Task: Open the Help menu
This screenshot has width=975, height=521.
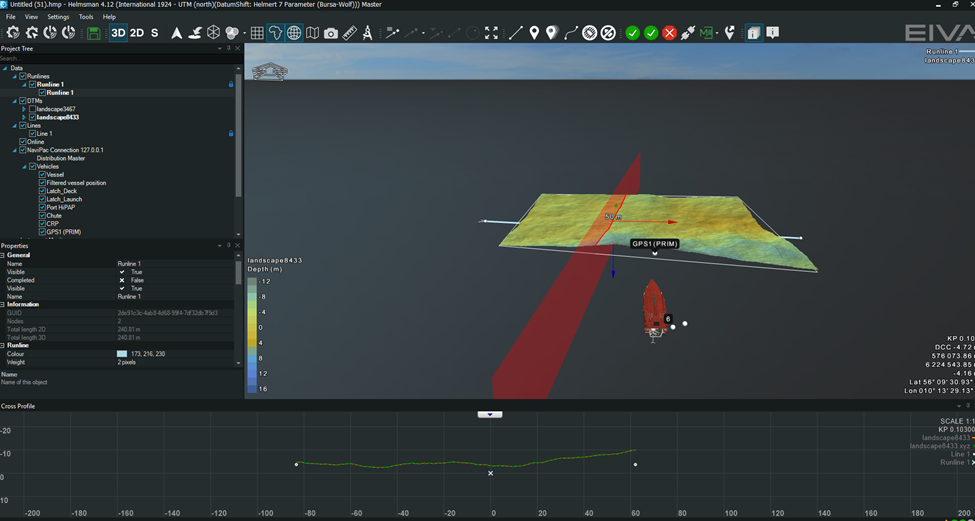Action: [x=109, y=17]
